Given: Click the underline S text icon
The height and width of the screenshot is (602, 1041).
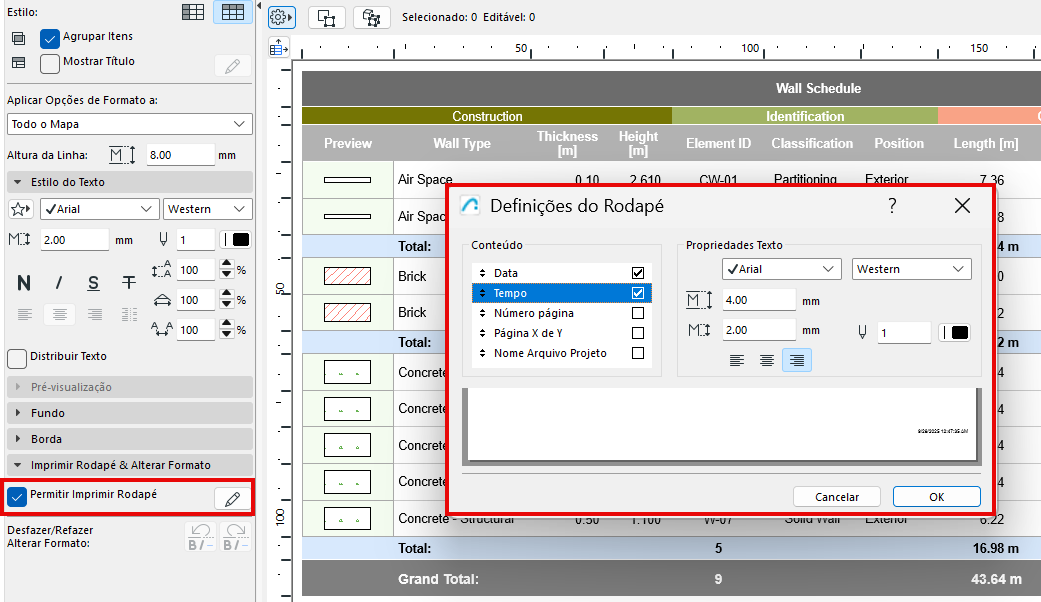Looking at the screenshot, I should (x=93, y=283).
